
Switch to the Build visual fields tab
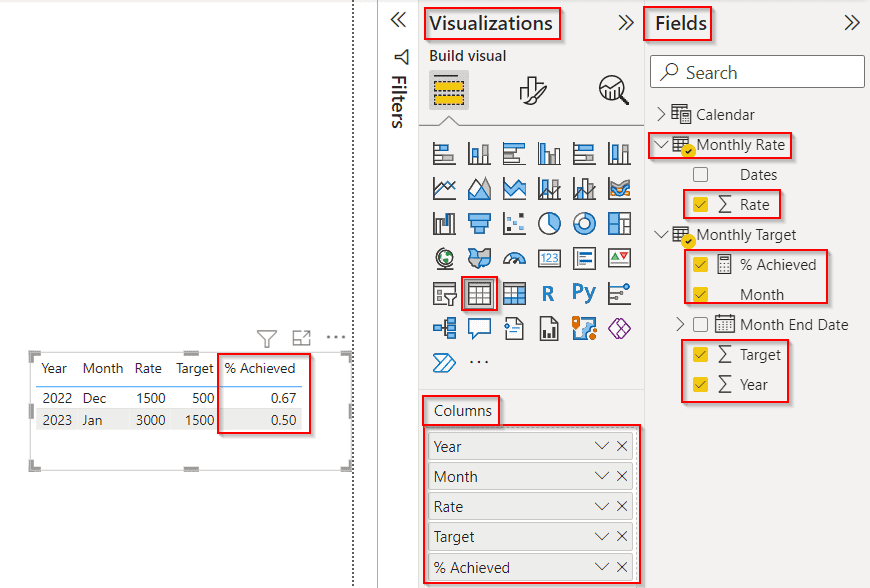tap(449, 90)
